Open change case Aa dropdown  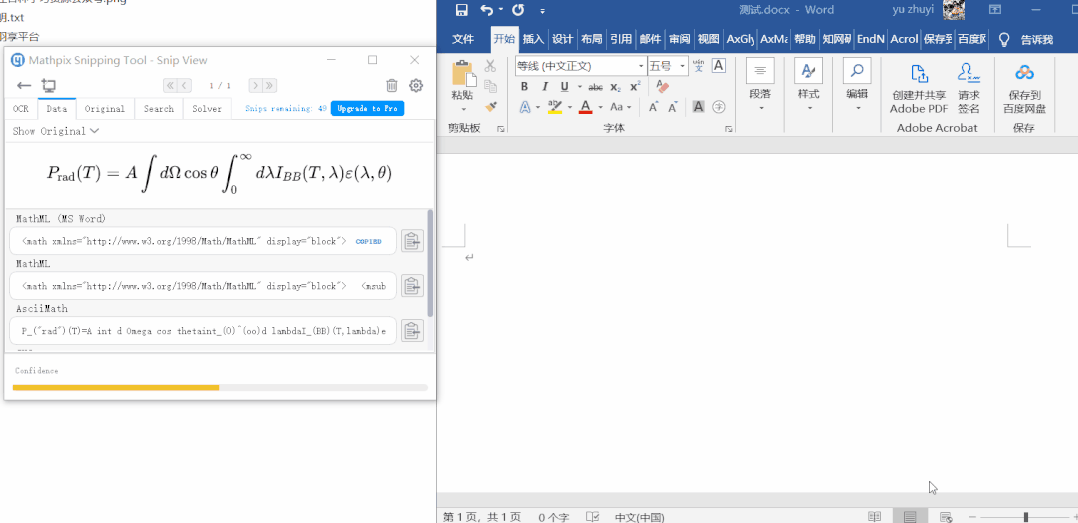click(620, 107)
